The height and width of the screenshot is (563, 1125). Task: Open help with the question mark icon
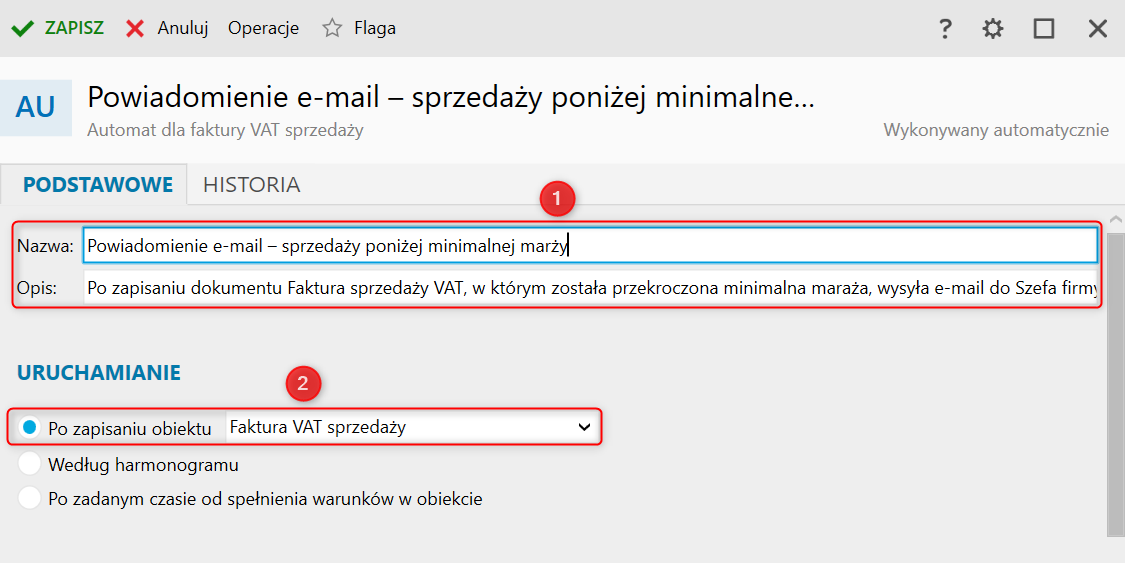click(x=944, y=29)
